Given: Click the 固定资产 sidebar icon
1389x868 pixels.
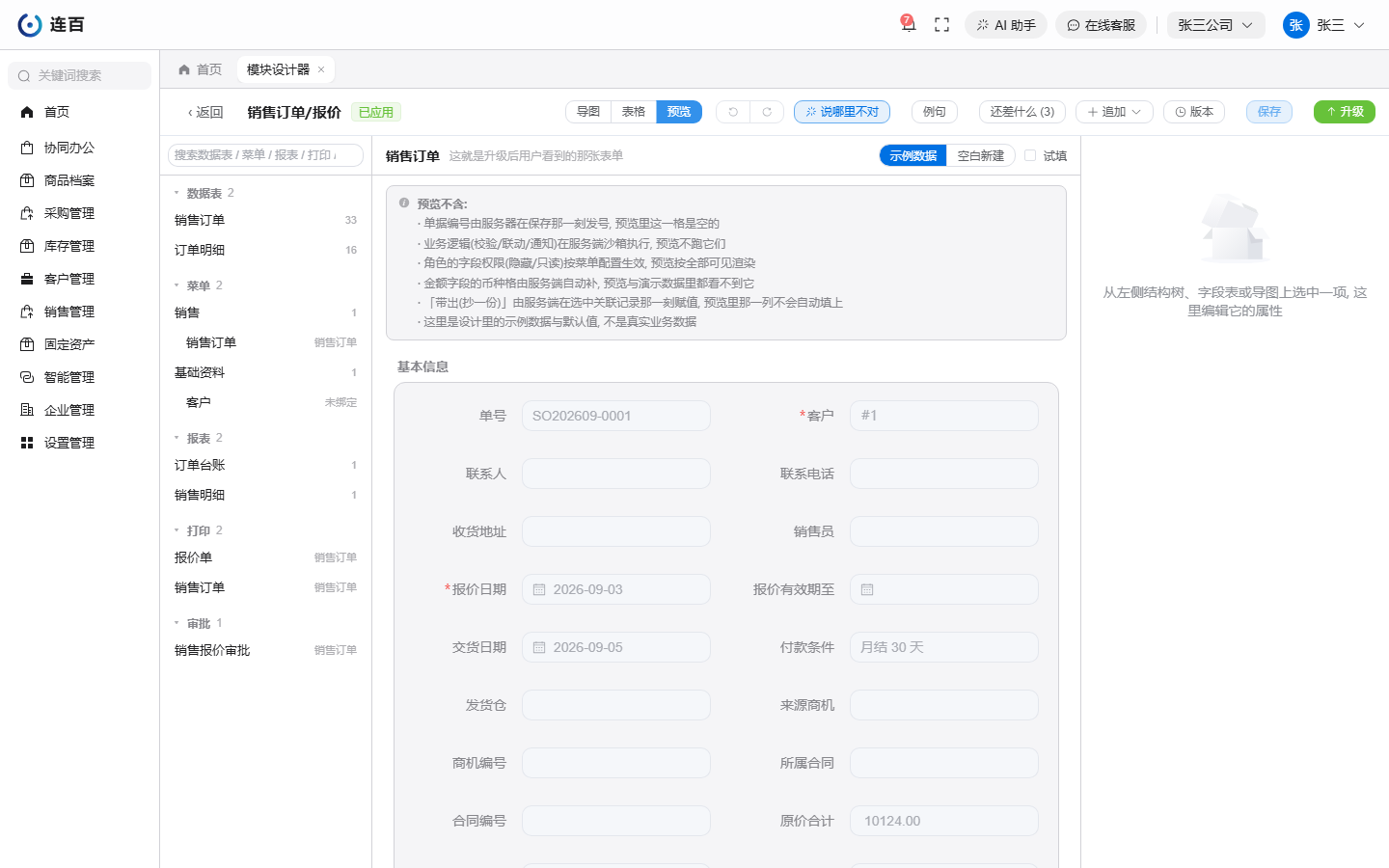Looking at the screenshot, I should (27, 344).
